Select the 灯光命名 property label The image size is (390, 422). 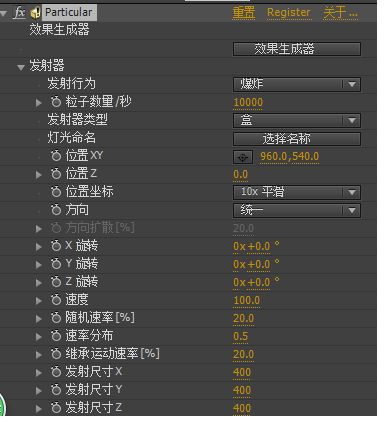[x=72, y=137]
